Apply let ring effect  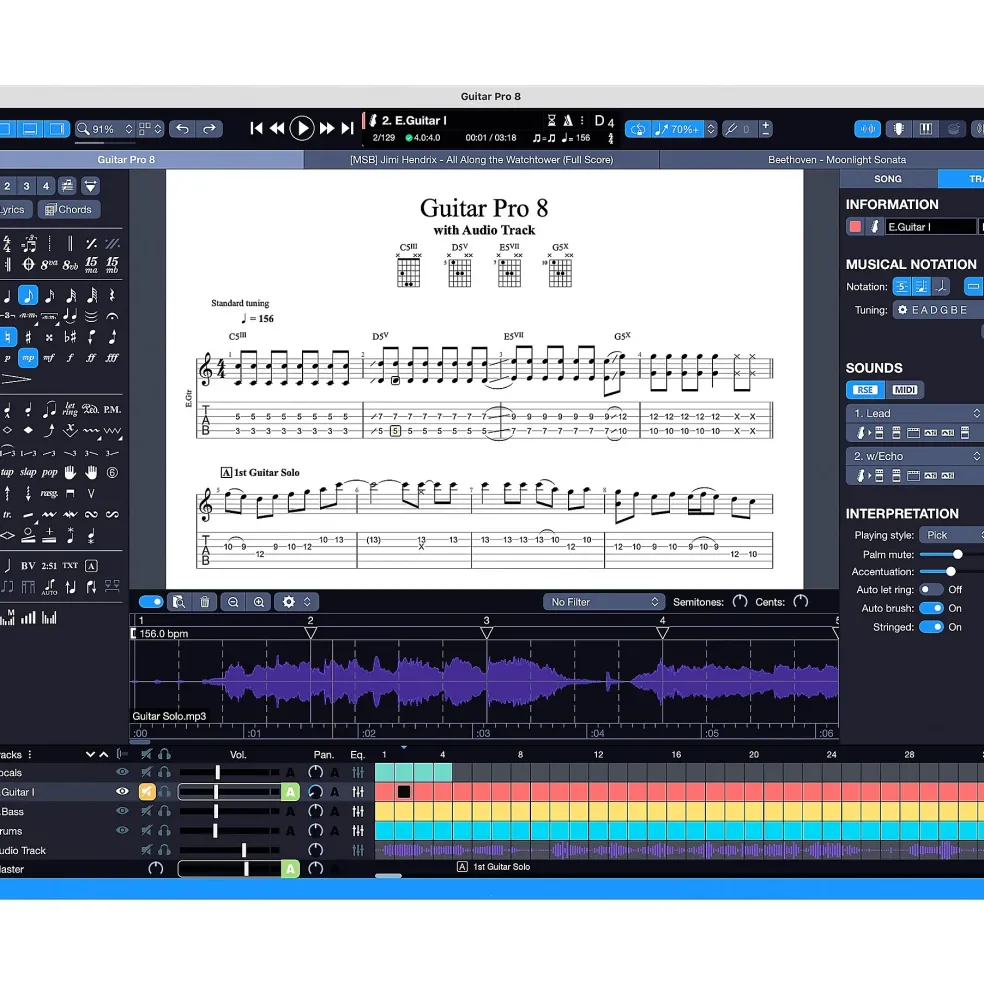click(x=70, y=410)
